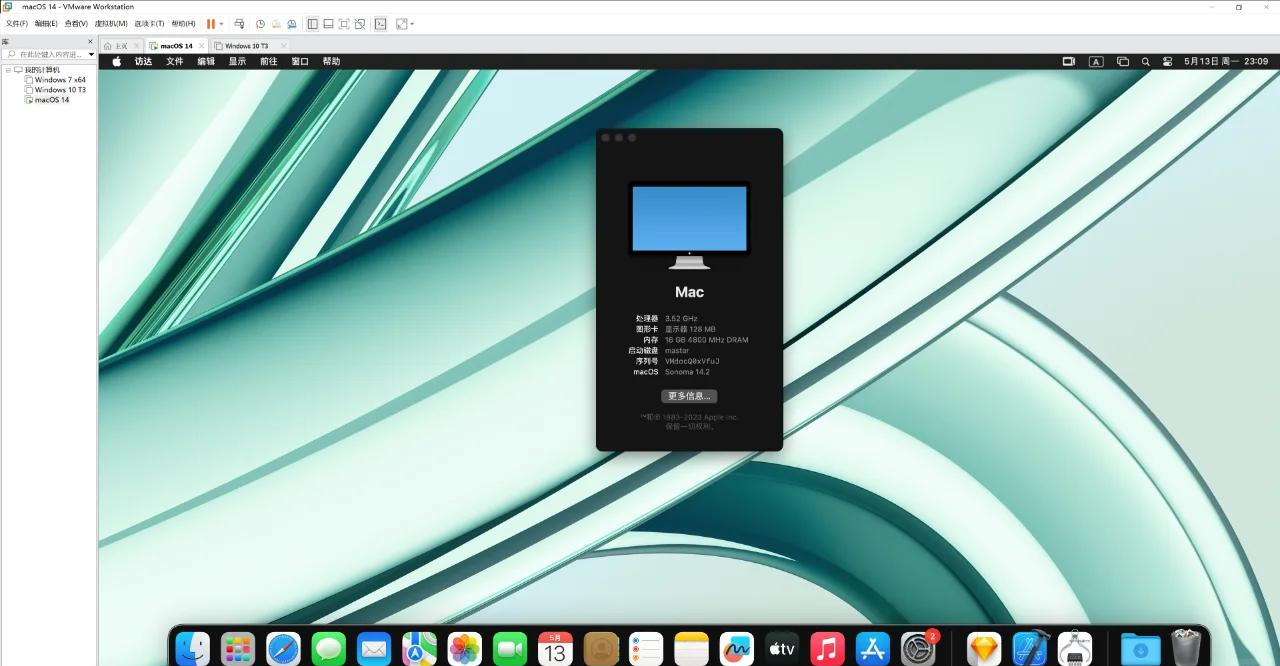Toggle the thumbnail bar view icon
1280x666 pixels.
(327, 23)
